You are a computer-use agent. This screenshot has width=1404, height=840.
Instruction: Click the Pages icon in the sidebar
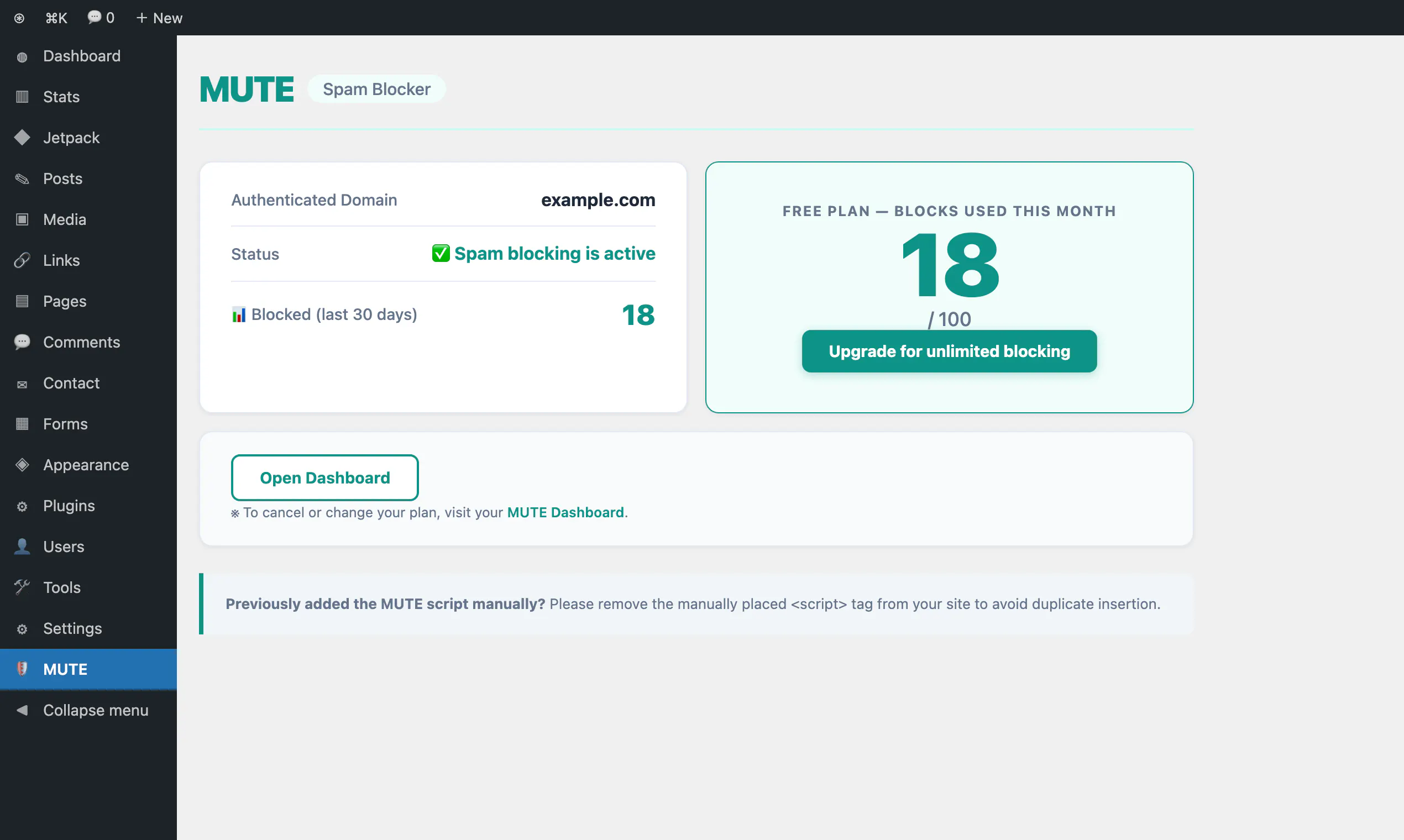pos(22,301)
